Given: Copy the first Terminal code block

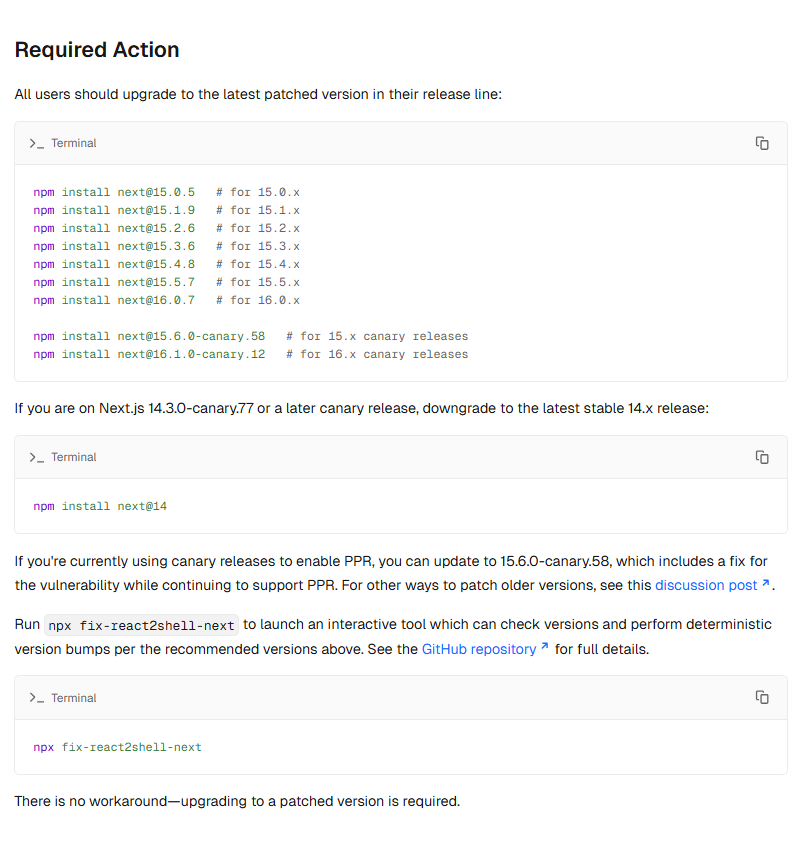Looking at the screenshot, I should click(x=762, y=143).
